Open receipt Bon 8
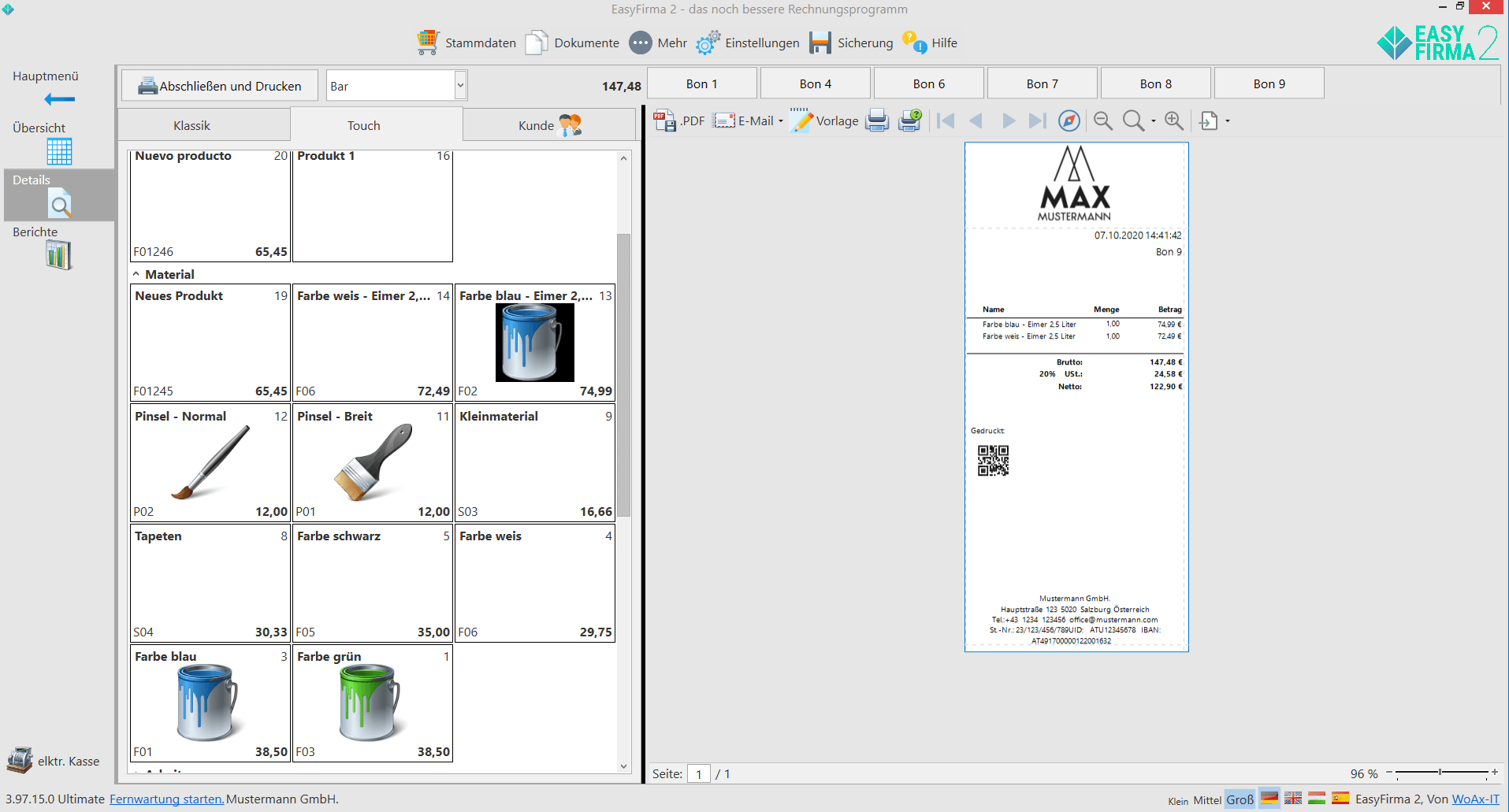Image resolution: width=1509 pixels, height=812 pixels. [1156, 83]
